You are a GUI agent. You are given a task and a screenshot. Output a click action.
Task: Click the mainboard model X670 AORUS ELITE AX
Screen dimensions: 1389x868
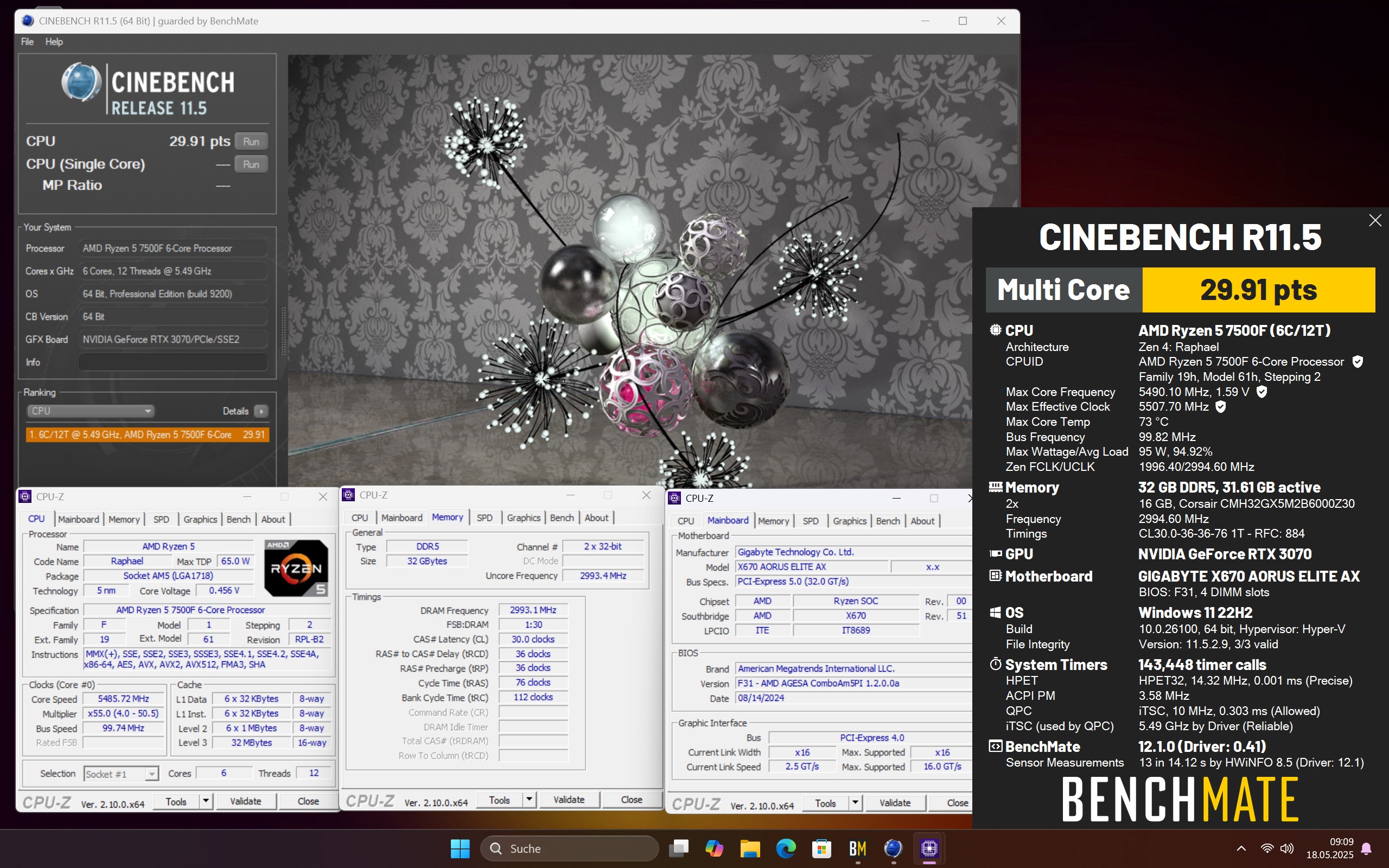click(x=811, y=566)
